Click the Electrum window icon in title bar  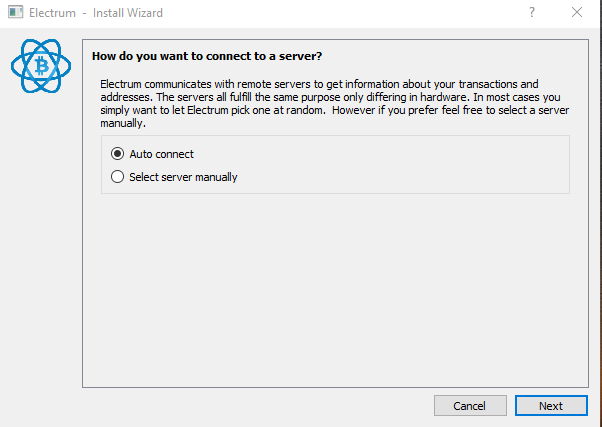pos(16,12)
